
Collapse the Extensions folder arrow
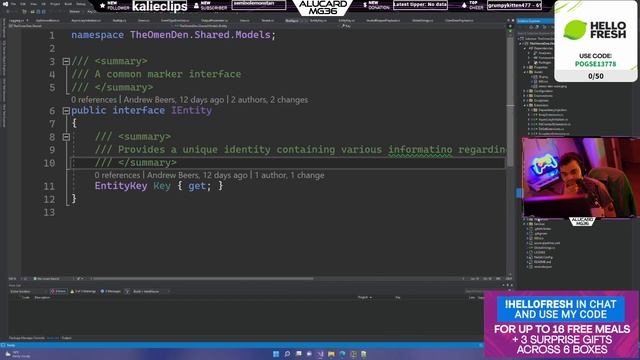tap(524, 105)
